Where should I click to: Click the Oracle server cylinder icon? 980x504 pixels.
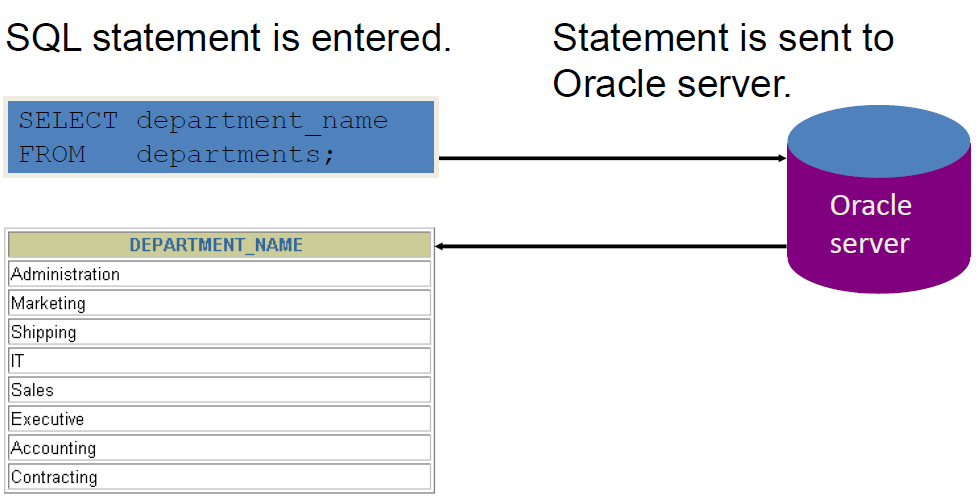click(878, 199)
